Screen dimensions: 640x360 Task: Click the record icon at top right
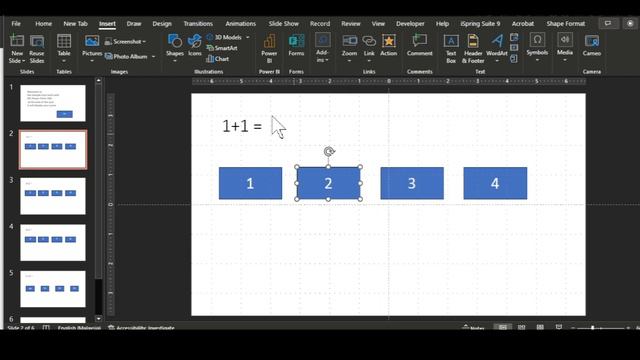pos(630,23)
